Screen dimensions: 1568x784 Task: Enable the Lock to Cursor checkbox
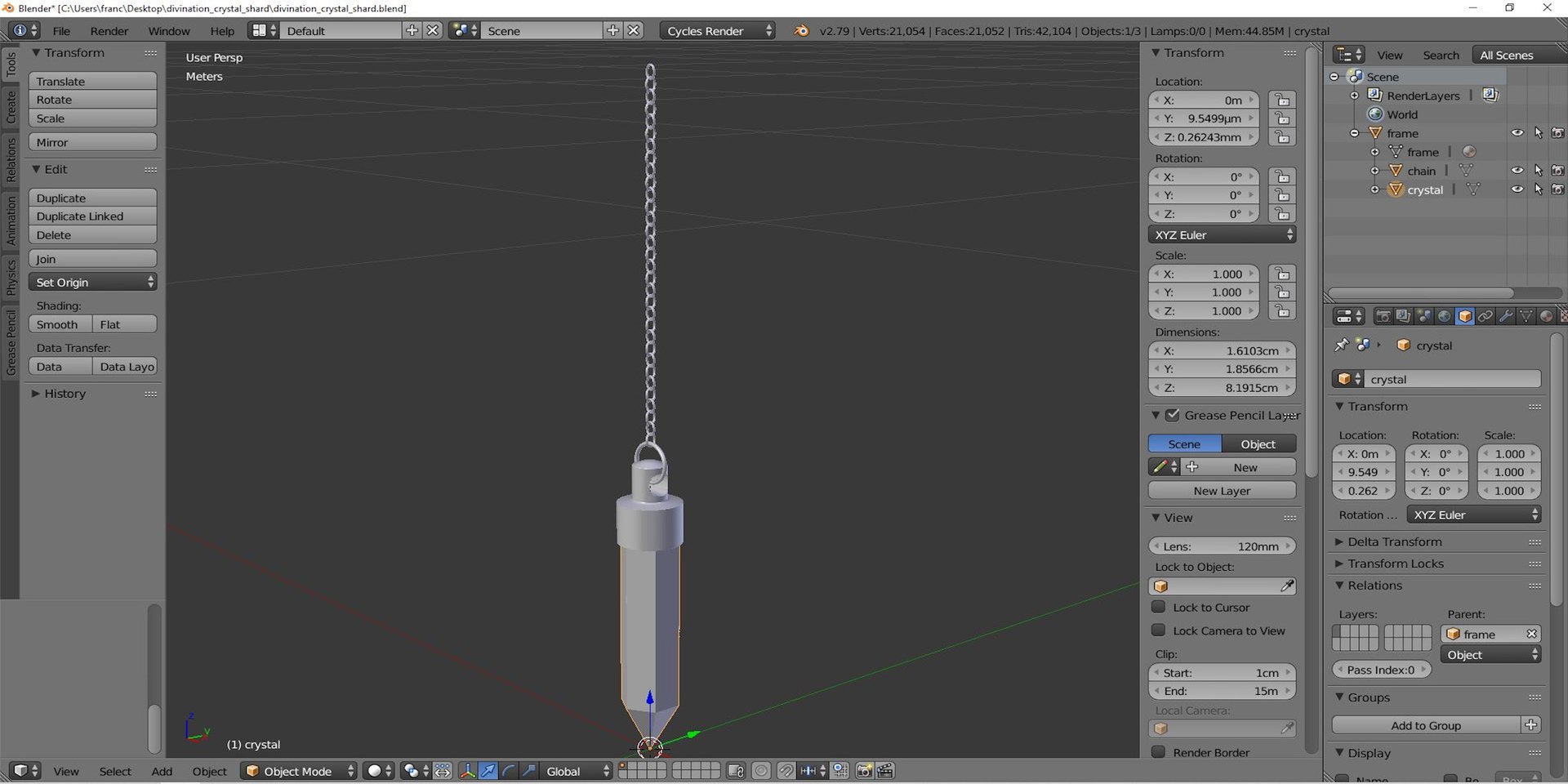1158,607
